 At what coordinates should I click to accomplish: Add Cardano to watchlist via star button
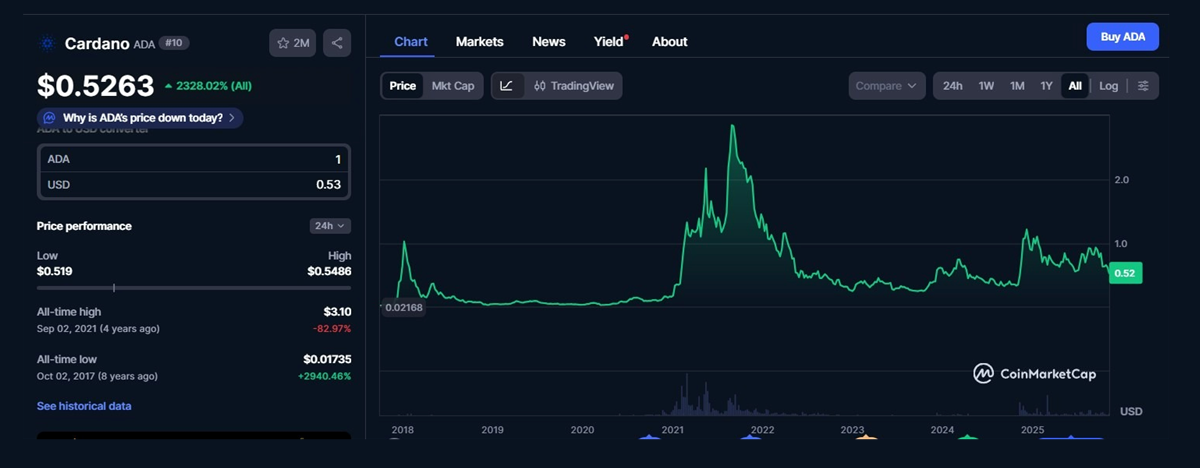[293, 43]
